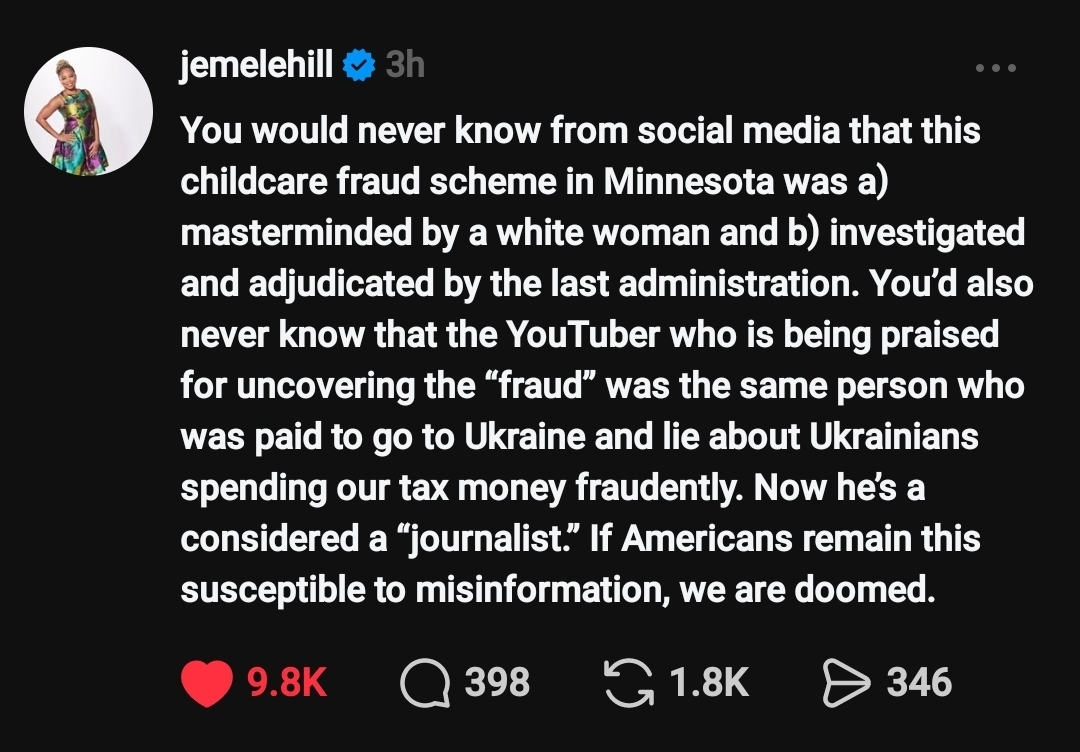Click the 3h timestamp
The height and width of the screenshot is (752, 1080).
(x=405, y=65)
